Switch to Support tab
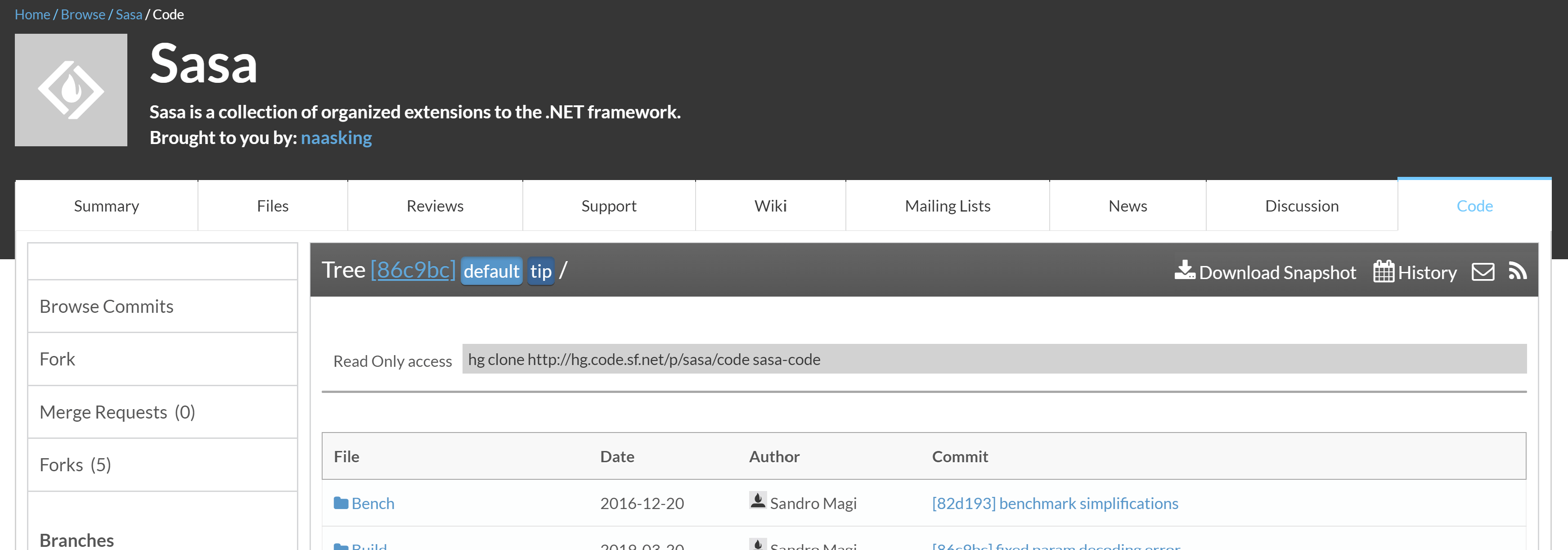This screenshot has width=1568, height=550. click(x=609, y=206)
